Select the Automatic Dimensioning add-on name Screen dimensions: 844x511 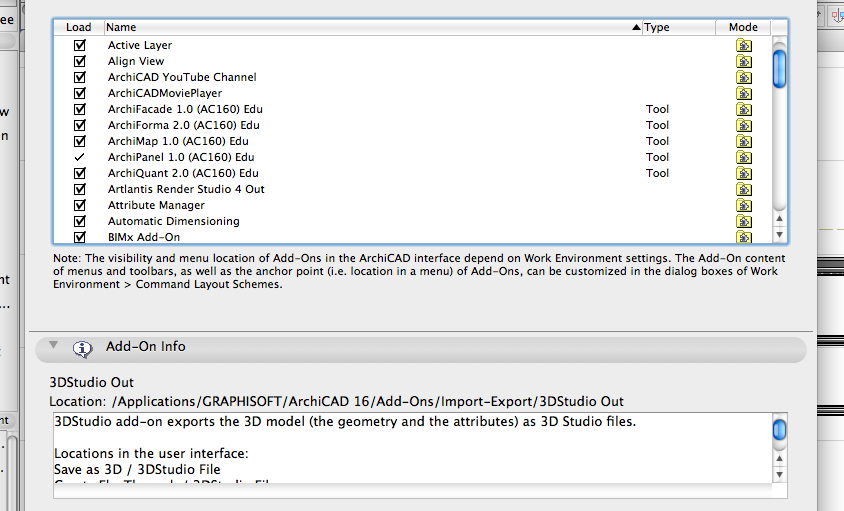[x=173, y=221]
